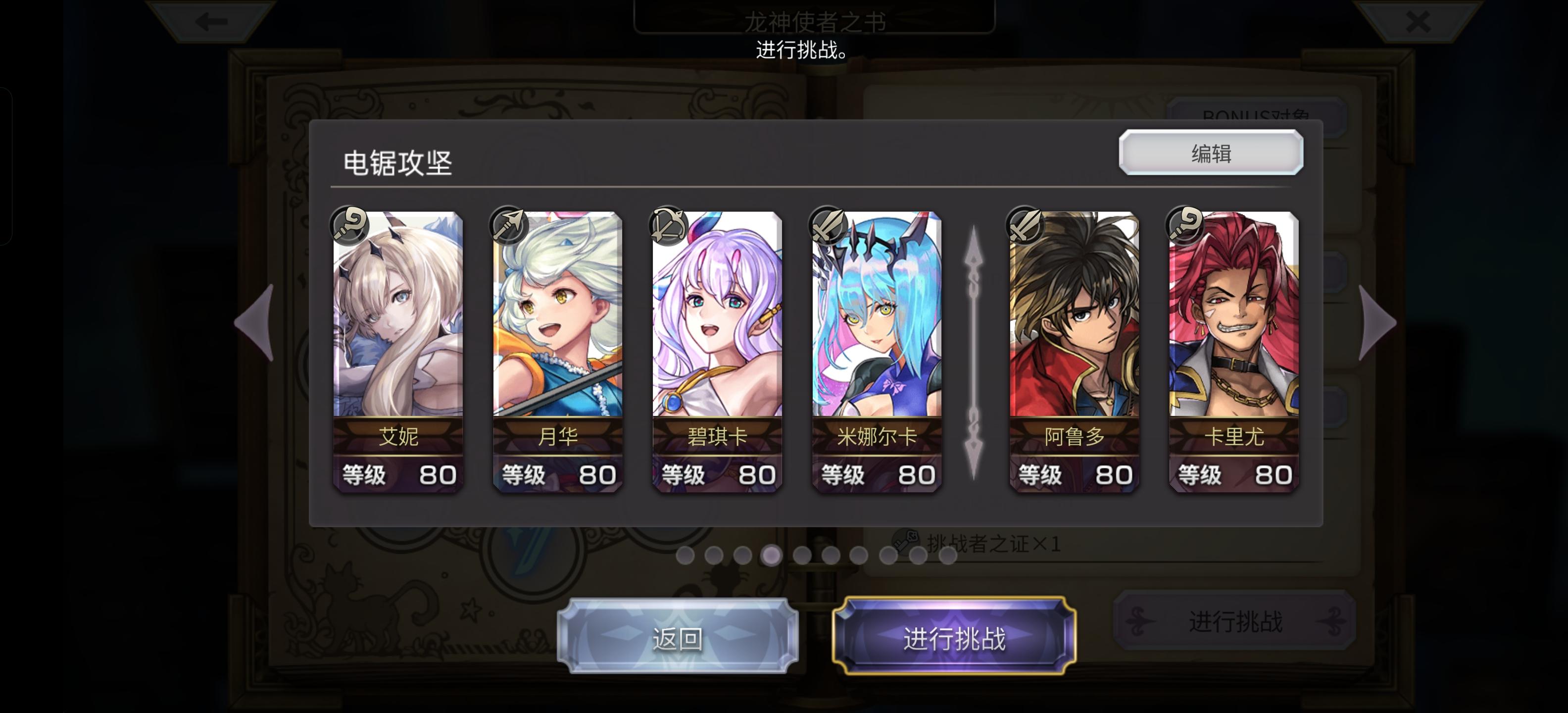This screenshot has width=1568, height=713.
Task: Tap the staff weapon icon on 卡里尤's card
Action: pyautogui.click(x=1185, y=225)
